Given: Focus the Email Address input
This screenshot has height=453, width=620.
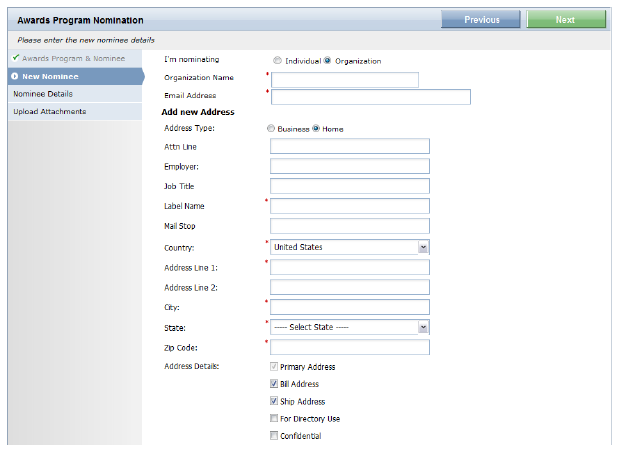Looking at the screenshot, I should pyautogui.click(x=370, y=97).
